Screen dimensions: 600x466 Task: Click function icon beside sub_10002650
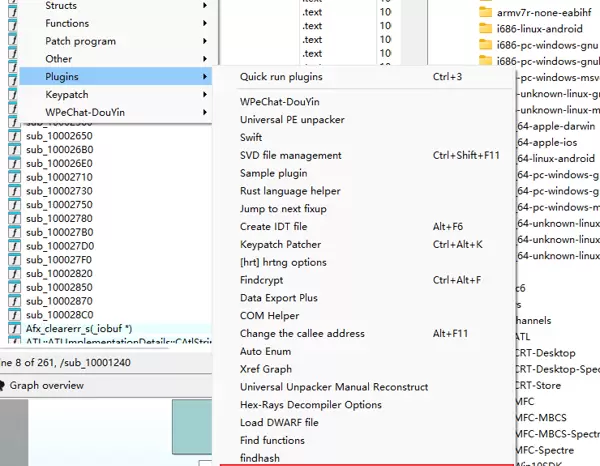[14, 136]
